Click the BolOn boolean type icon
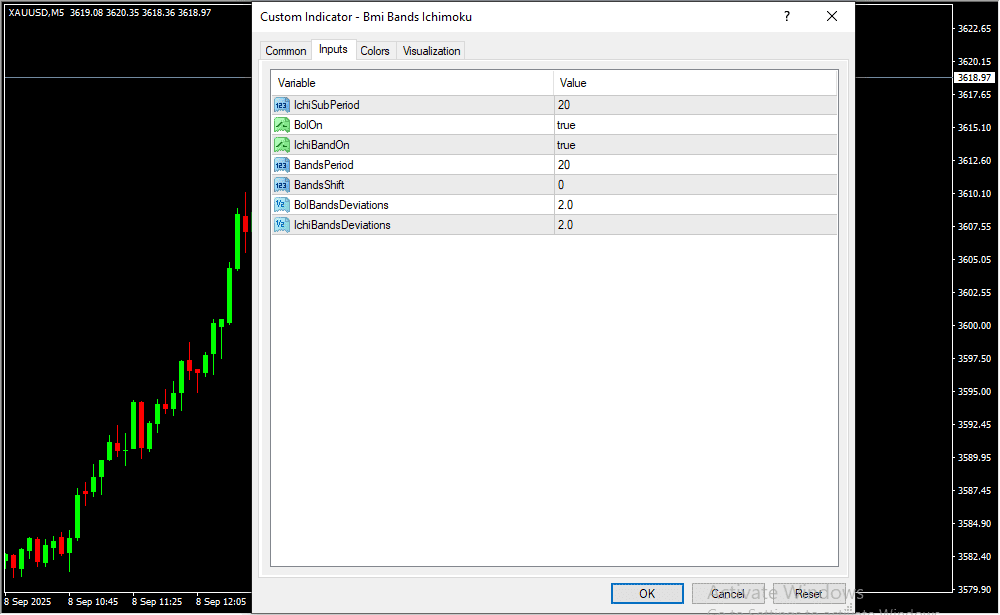Image resolution: width=1000 pixels, height=615 pixels. [x=281, y=125]
